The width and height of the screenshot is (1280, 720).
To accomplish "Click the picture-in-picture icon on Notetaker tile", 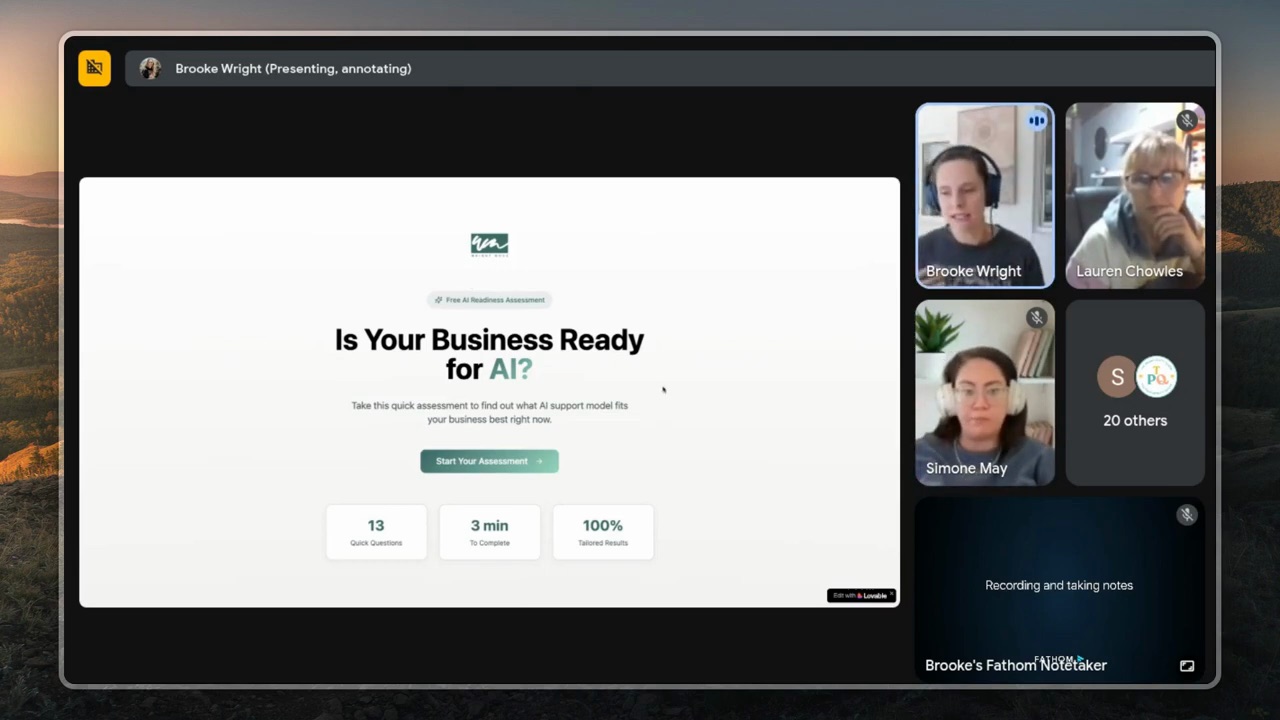I will tap(1187, 666).
